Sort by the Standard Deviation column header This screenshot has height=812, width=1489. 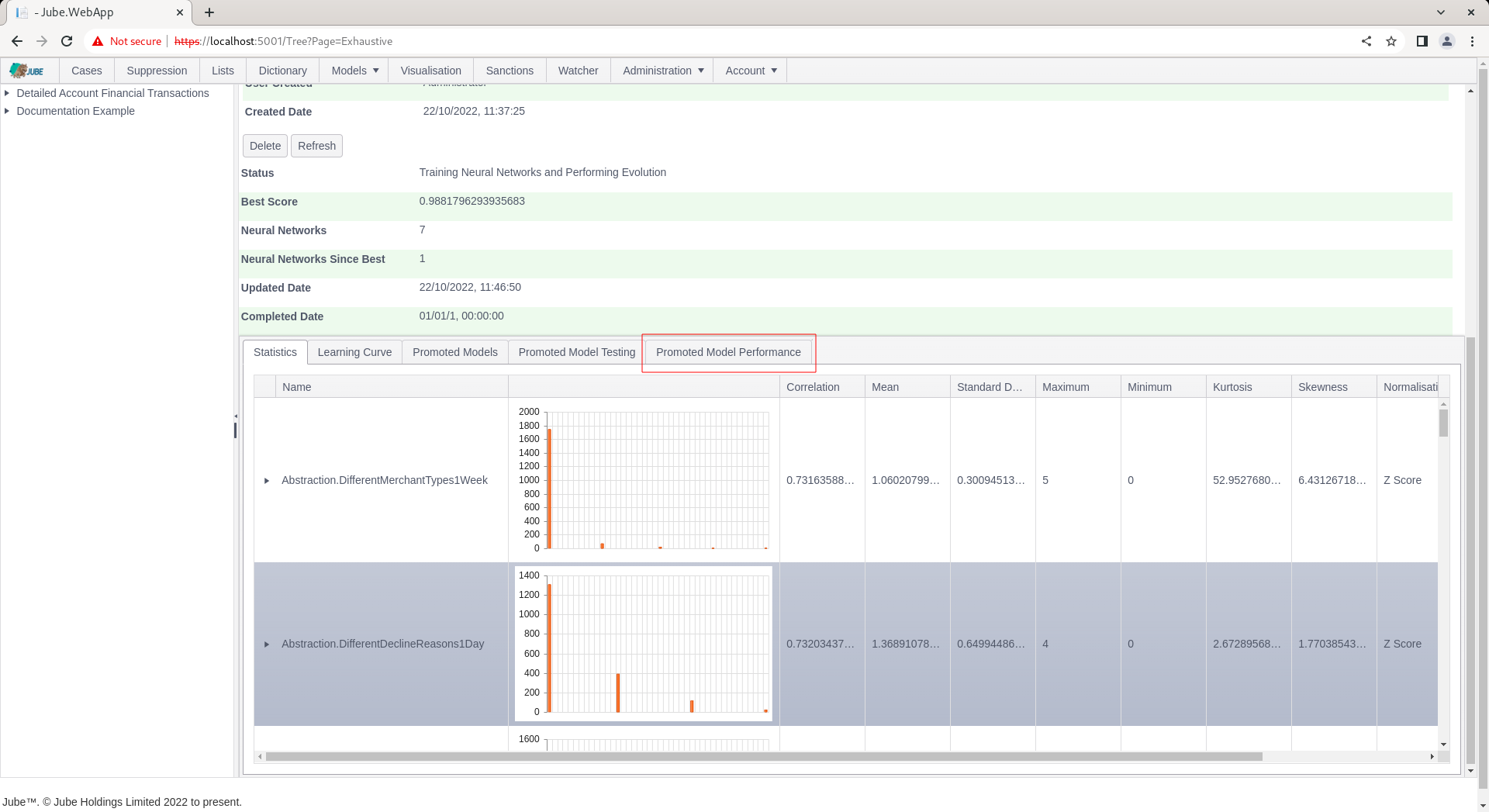(x=993, y=387)
